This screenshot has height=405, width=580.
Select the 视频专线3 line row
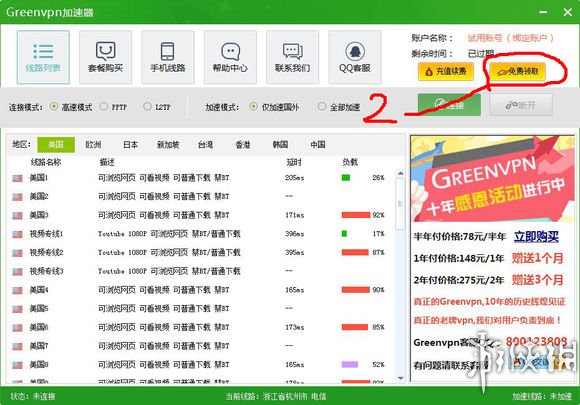pos(200,271)
